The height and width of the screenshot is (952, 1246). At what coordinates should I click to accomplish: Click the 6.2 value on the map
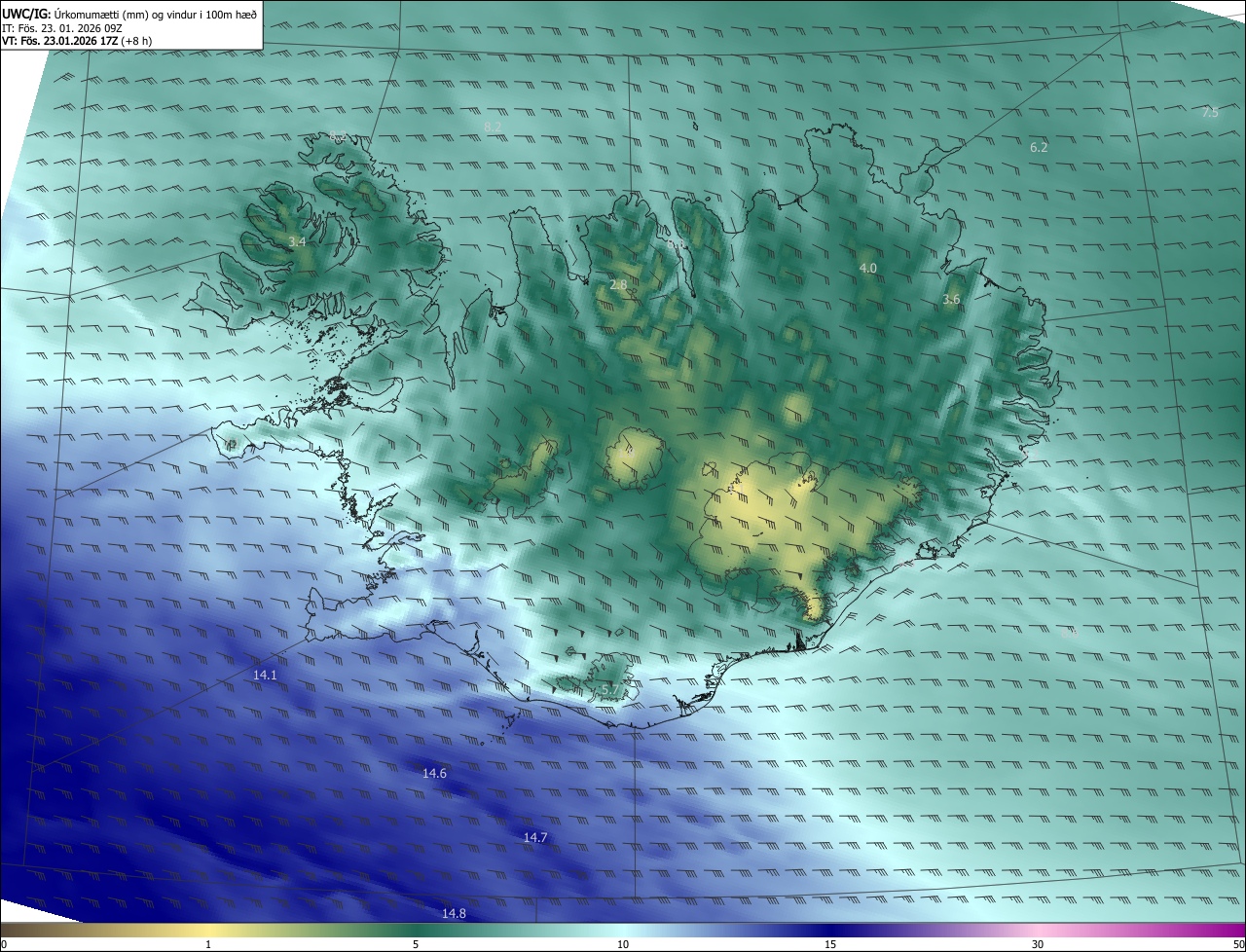pos(1039,147)
